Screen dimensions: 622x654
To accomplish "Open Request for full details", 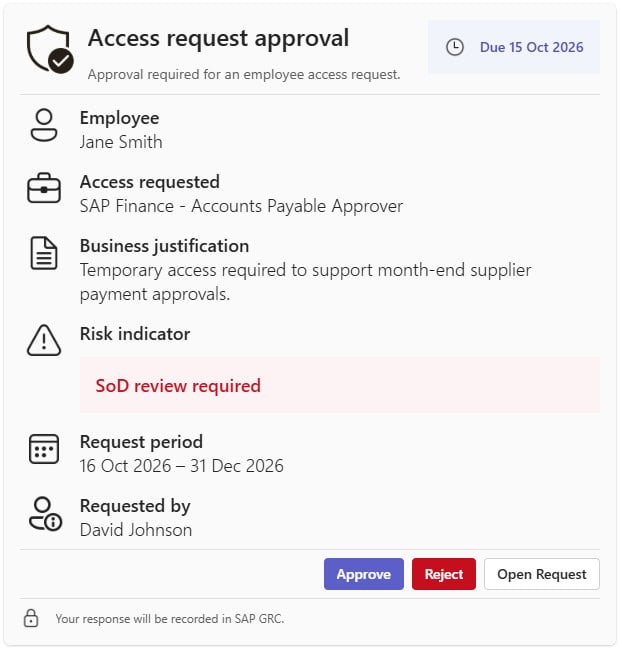I will pyautogui.click(x=541, y=574).
